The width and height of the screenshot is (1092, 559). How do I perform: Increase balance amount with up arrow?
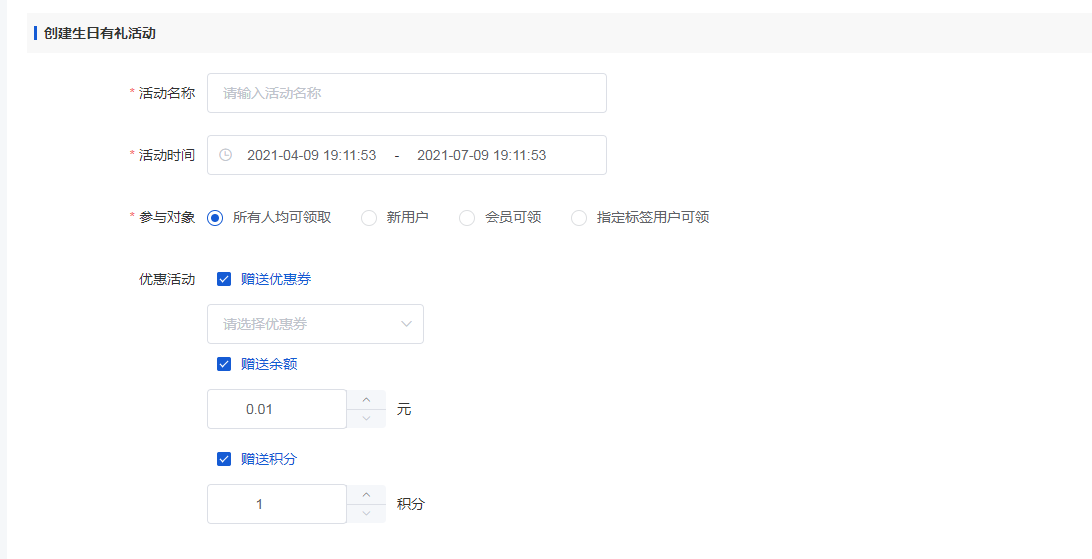pyautogui.click(x=366, y=400)
